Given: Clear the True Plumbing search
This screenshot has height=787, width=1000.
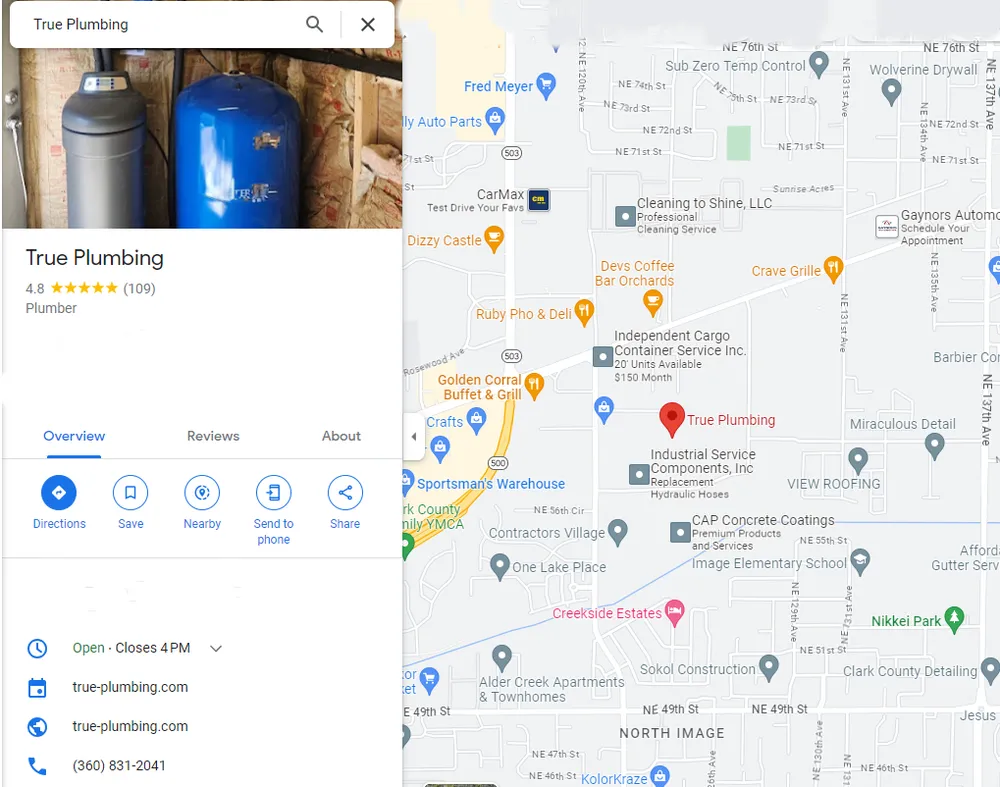Looking at the screenshot, I should click(x=367, y=24).
